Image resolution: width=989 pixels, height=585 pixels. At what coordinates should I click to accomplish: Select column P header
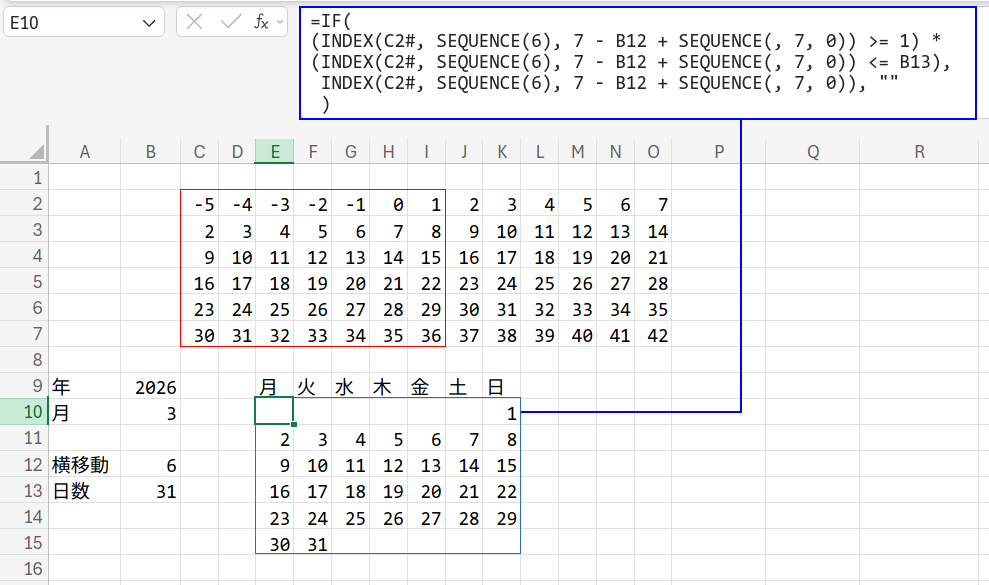point(719,151)
